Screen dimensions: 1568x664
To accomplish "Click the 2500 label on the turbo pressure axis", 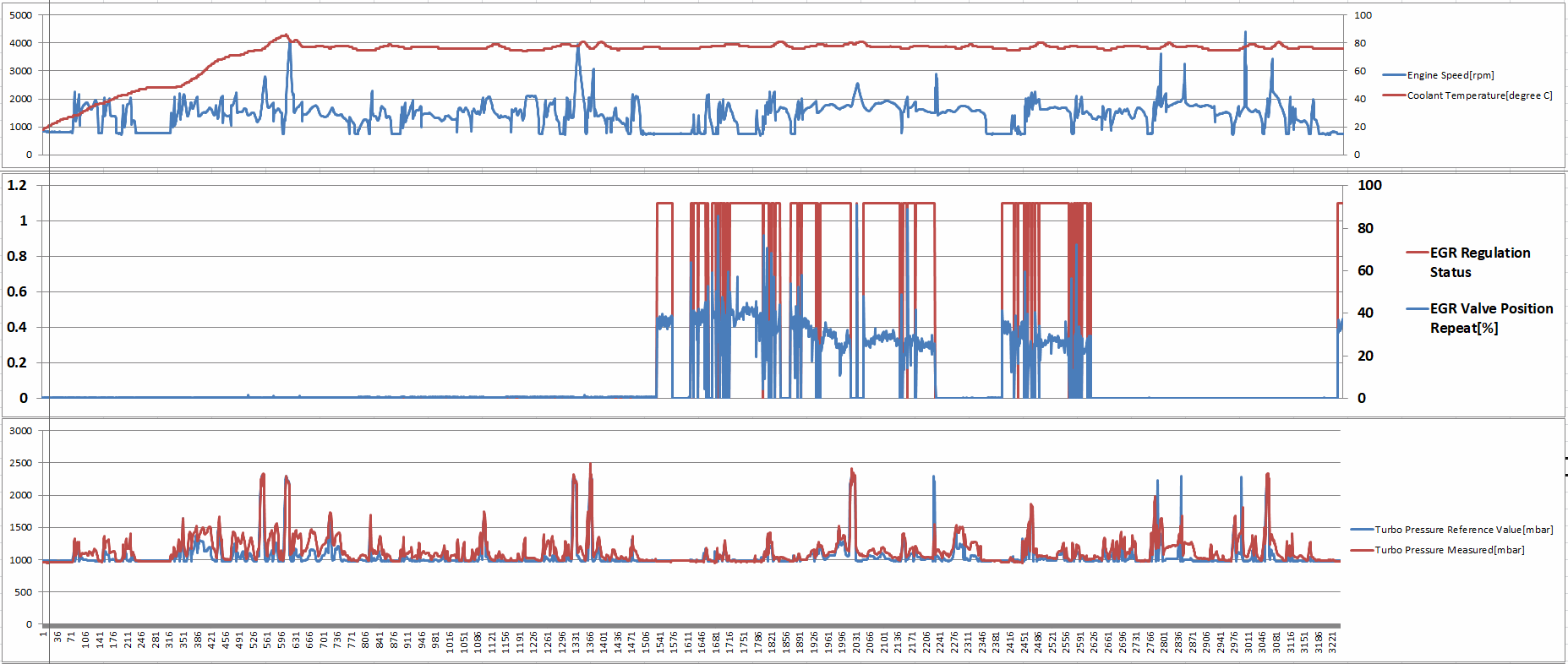I will tap(21, 463).
